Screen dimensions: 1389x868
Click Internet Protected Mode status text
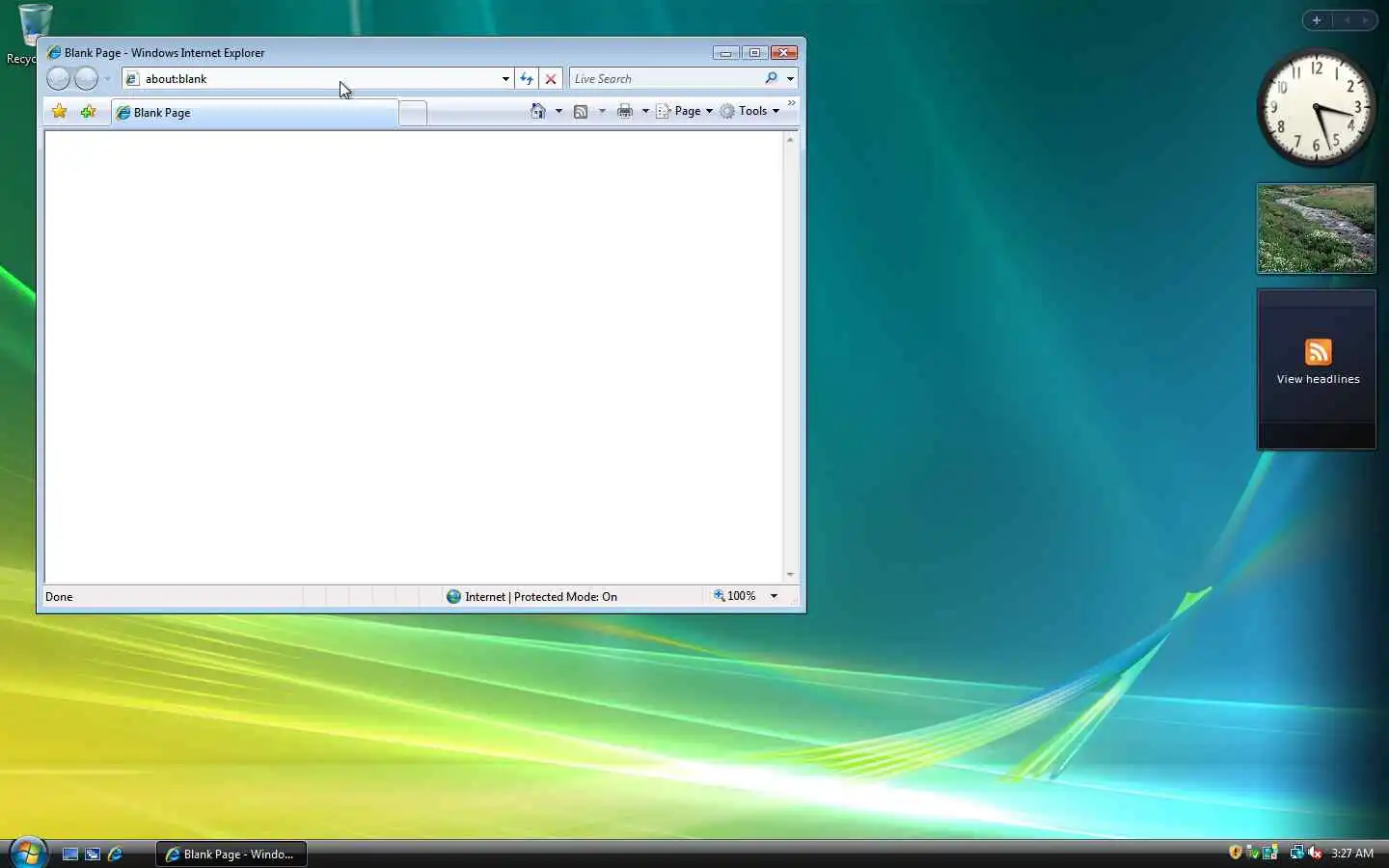coord(541,597)
